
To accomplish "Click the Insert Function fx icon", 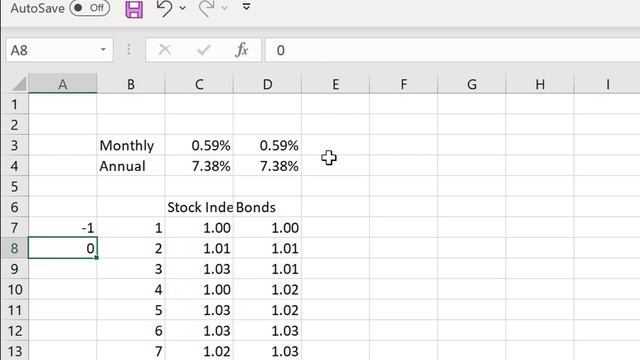I will tap(242, 50).
